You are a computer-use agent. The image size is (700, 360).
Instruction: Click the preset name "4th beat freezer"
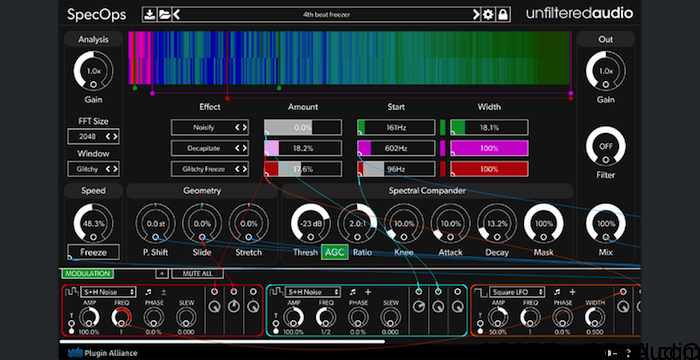[327, 14]
